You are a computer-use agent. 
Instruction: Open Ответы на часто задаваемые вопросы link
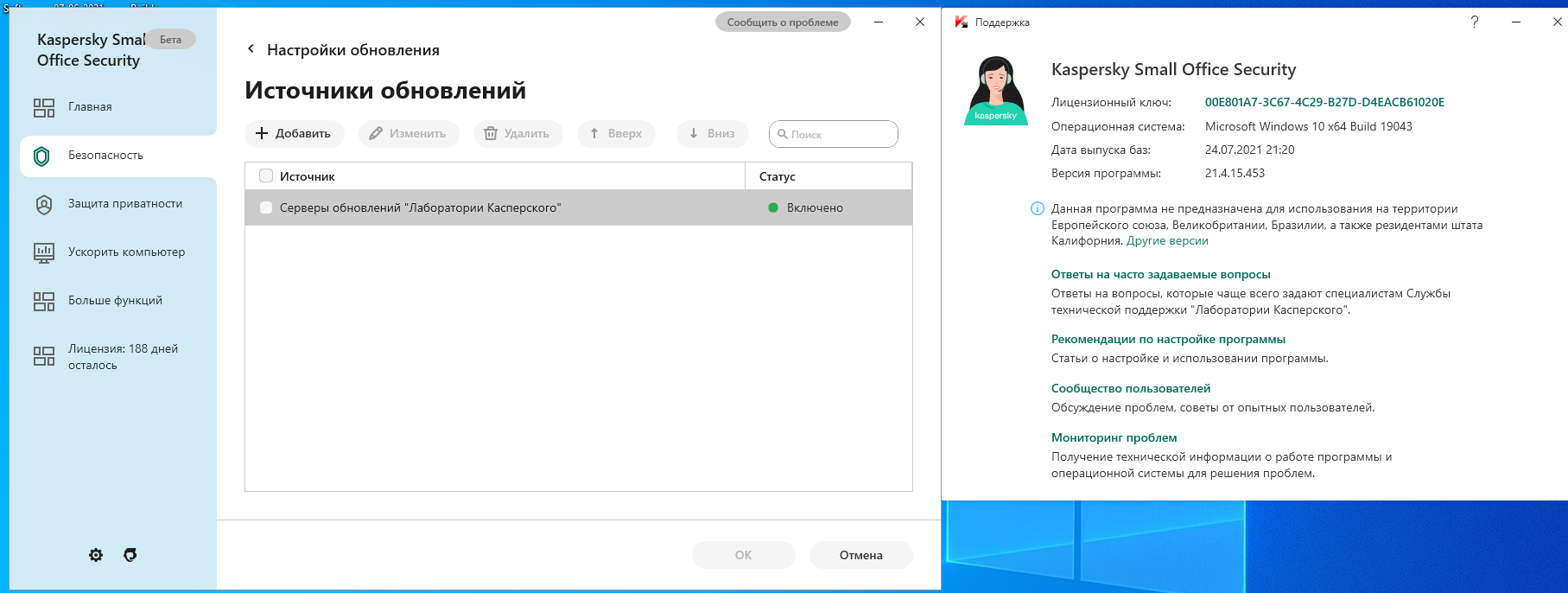point(1160,275)
